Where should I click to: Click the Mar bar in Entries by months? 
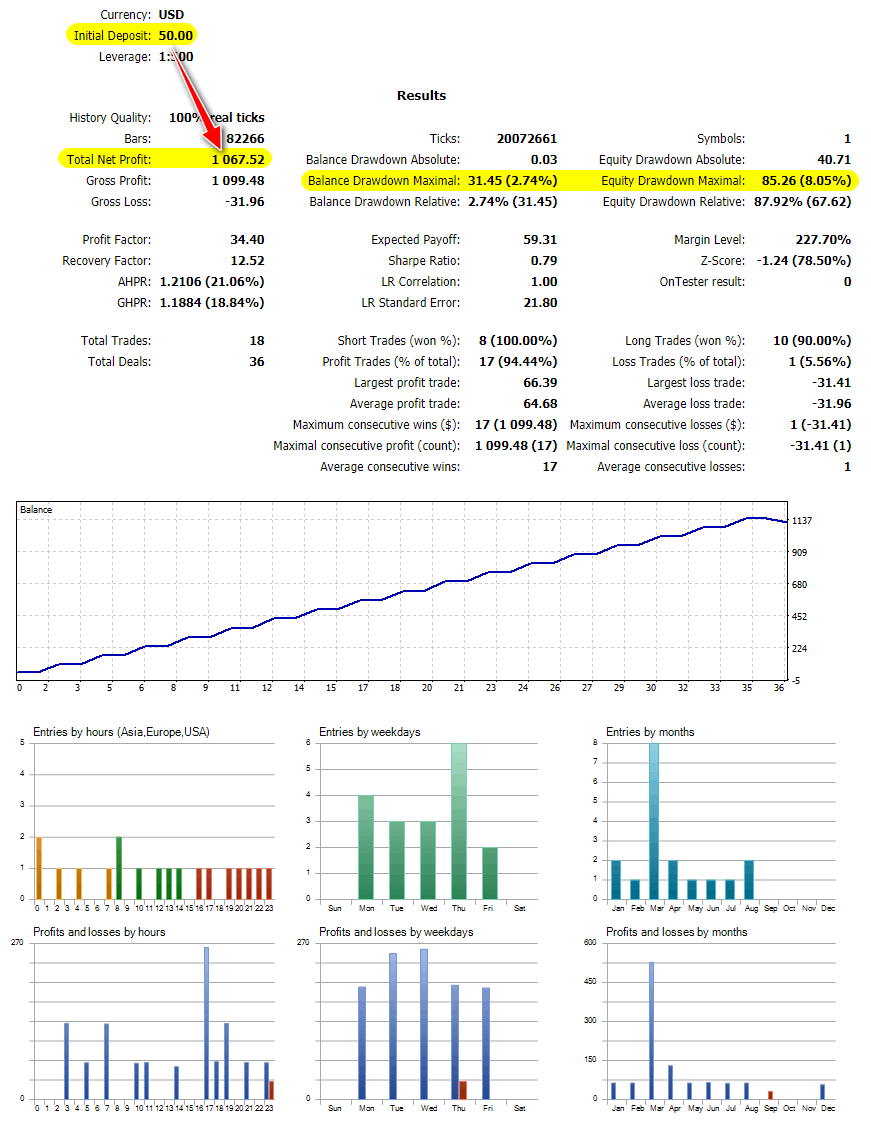point(654,821)
